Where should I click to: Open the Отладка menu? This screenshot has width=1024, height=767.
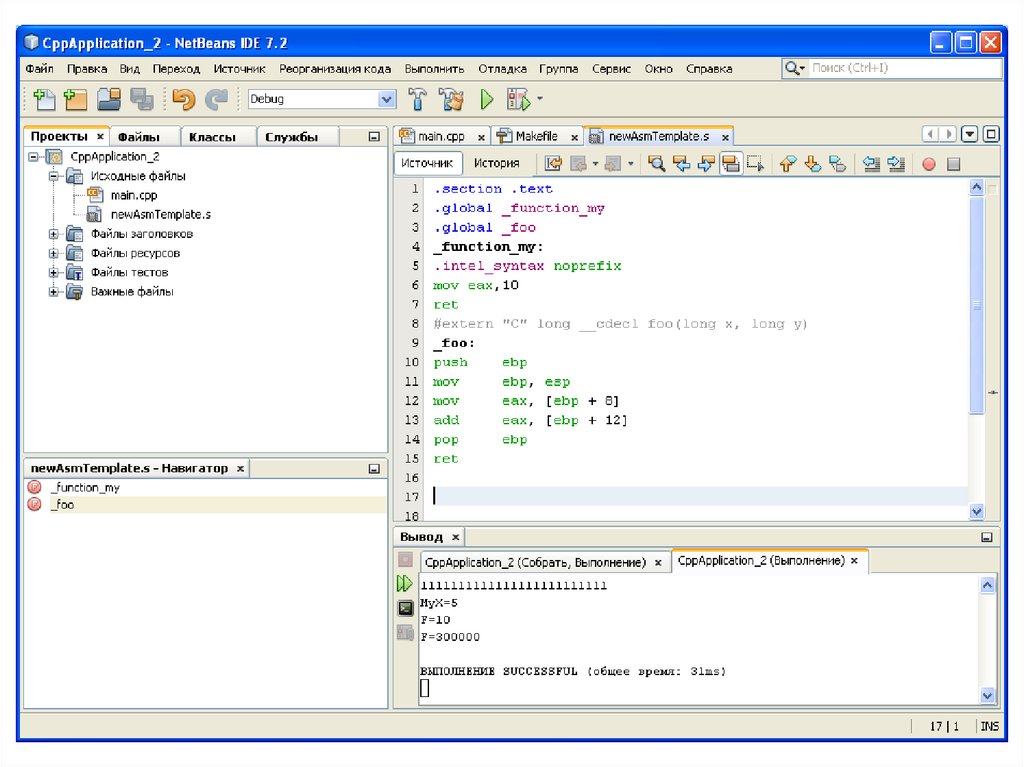[x=502, y=69]
